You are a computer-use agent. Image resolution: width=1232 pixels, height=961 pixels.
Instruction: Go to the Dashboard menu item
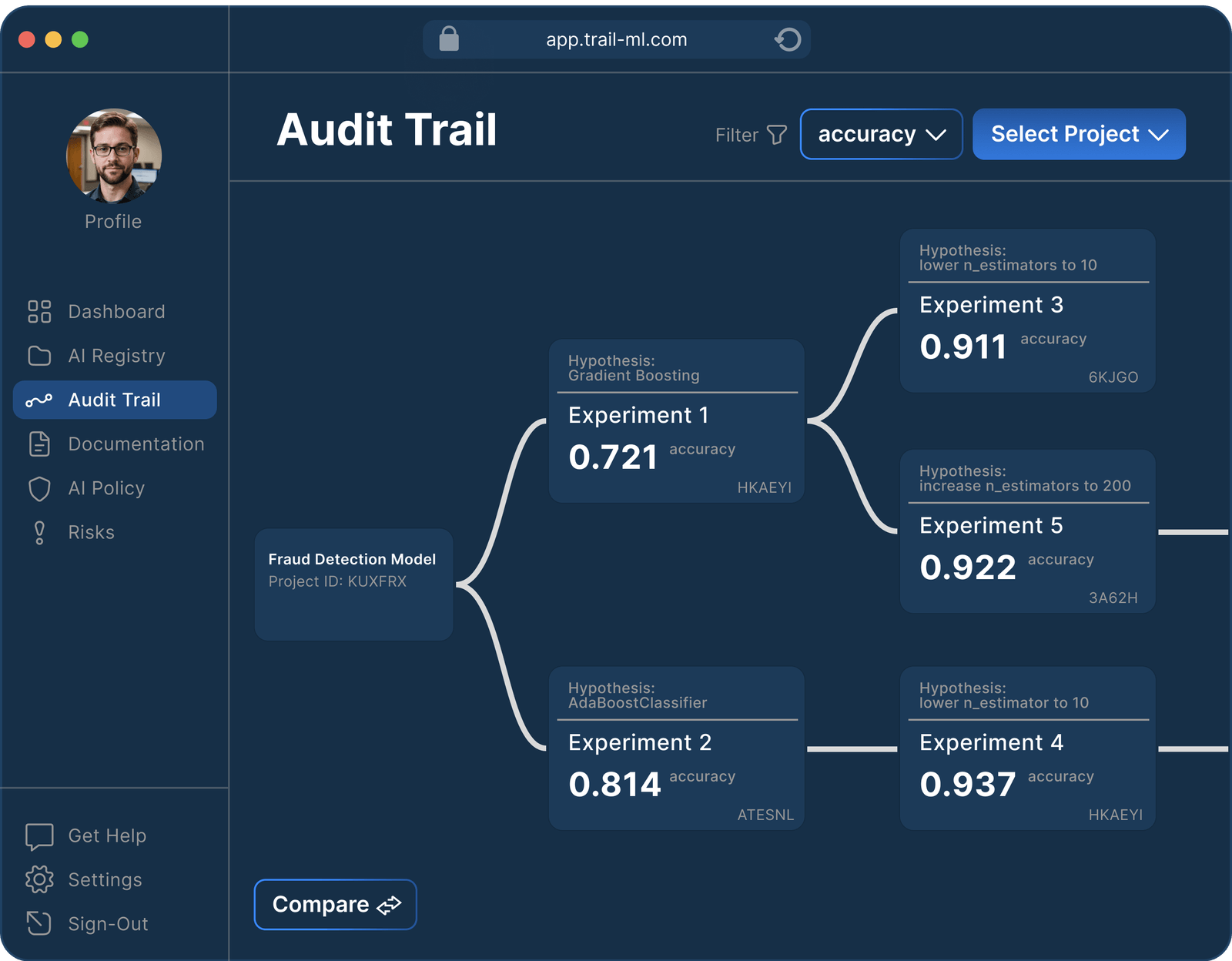coord(115,311)
